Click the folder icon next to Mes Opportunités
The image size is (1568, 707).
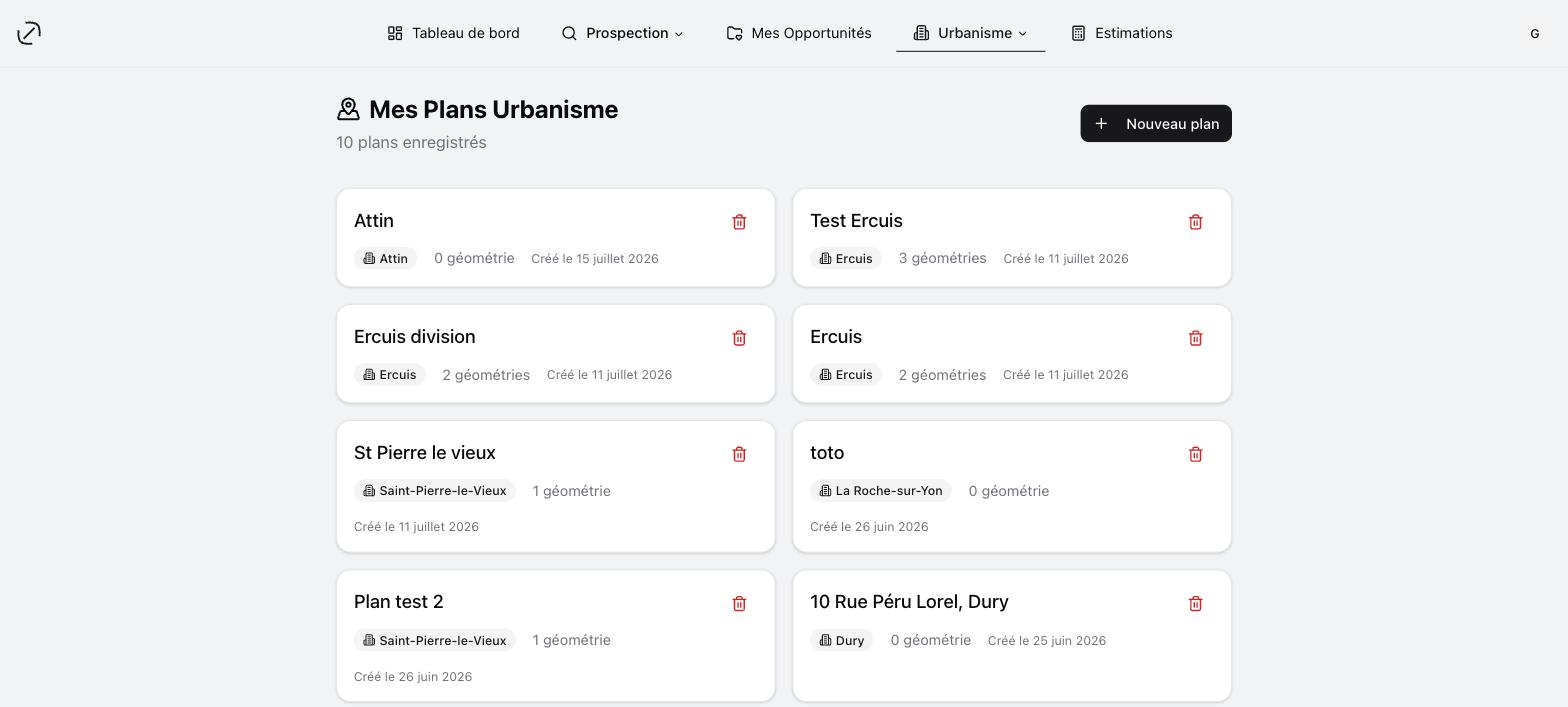tap(734, 33)
